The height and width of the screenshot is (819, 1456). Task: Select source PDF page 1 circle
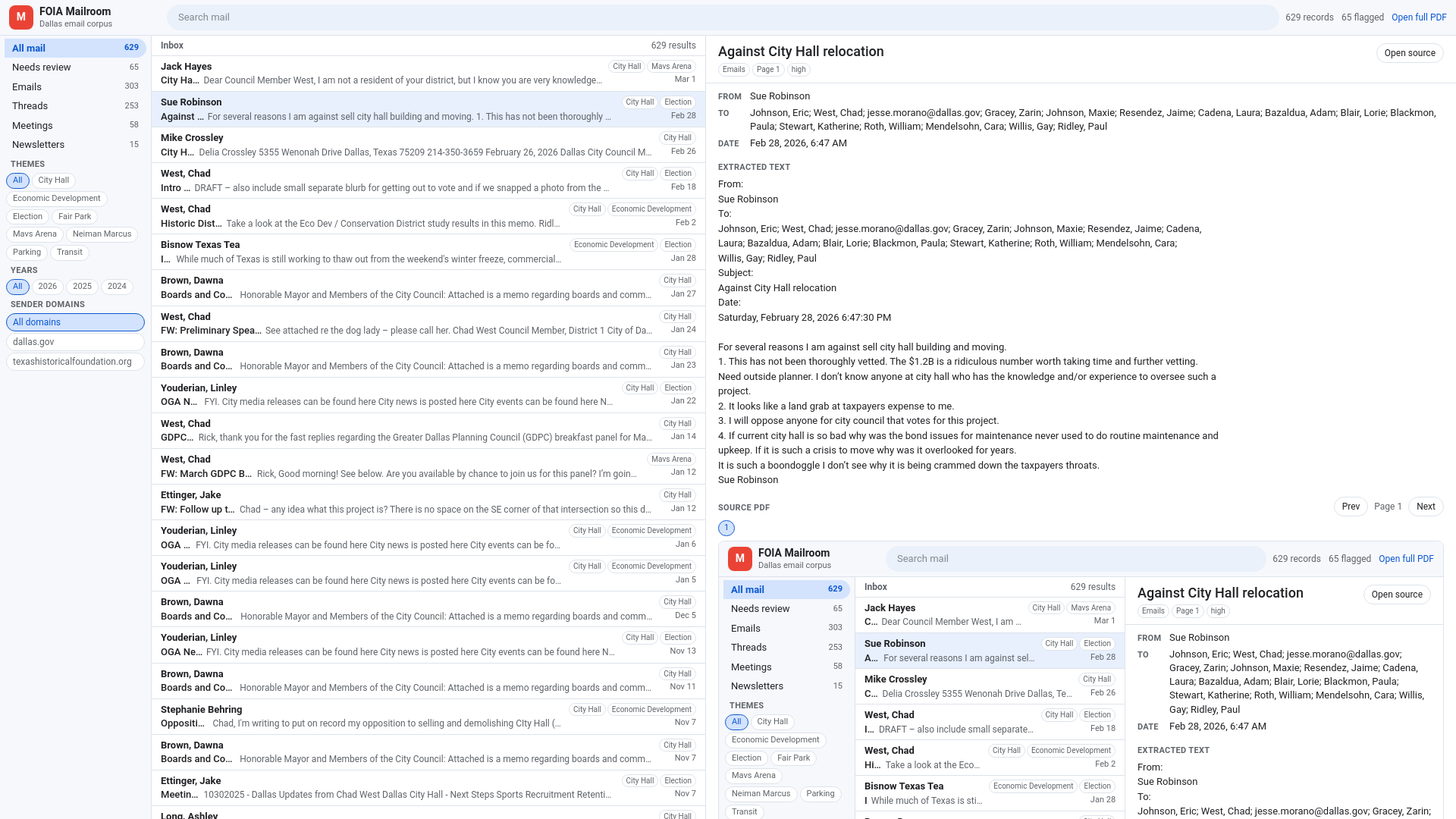[726, 528]
